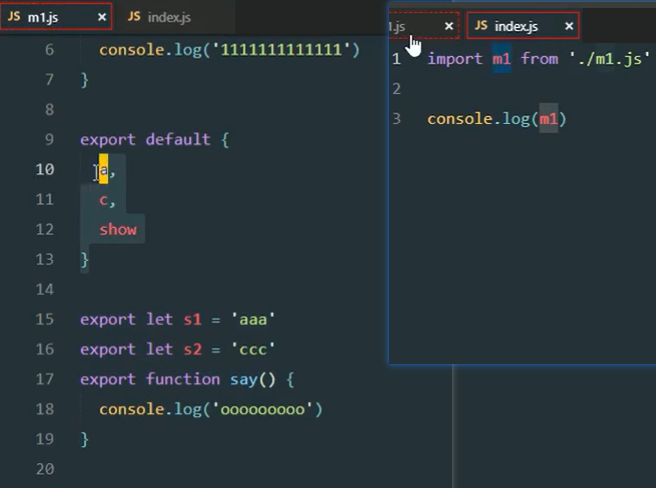
Task: Click the JS icon on right pane index.js tab
Action: pos(481,25)
